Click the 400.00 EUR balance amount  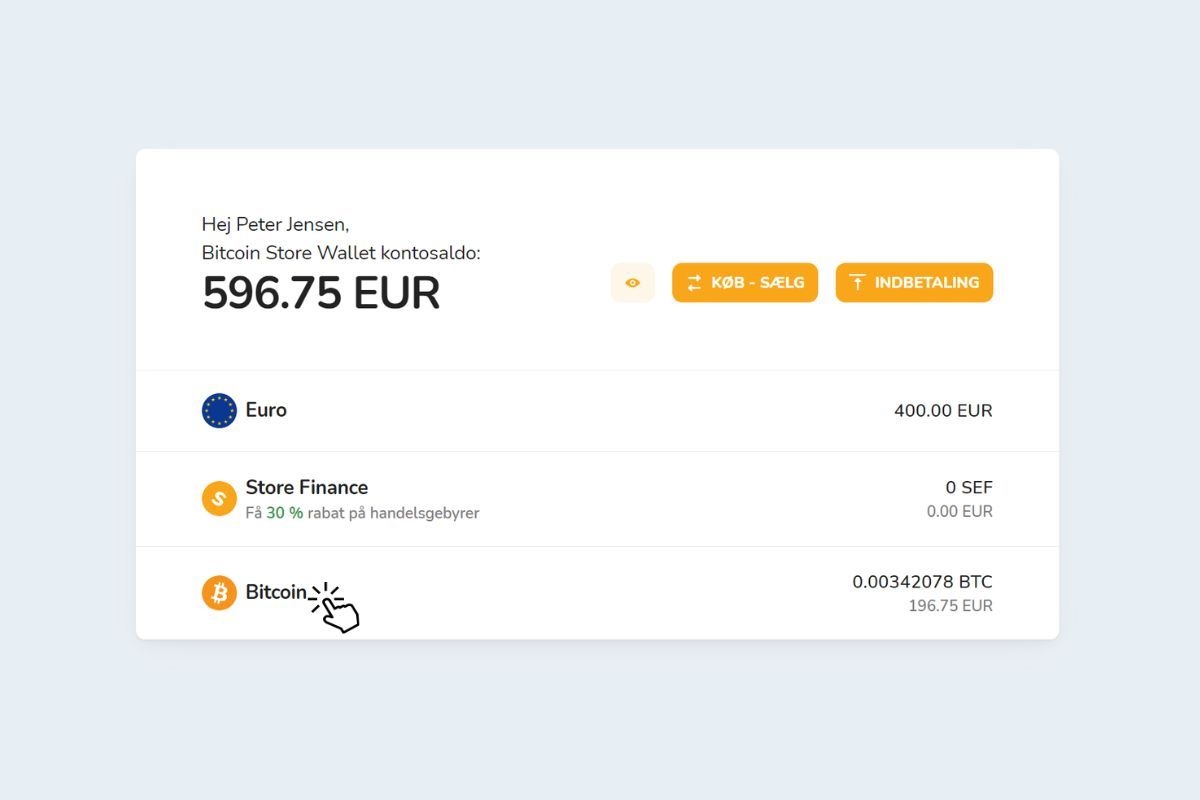coord(943,411)
